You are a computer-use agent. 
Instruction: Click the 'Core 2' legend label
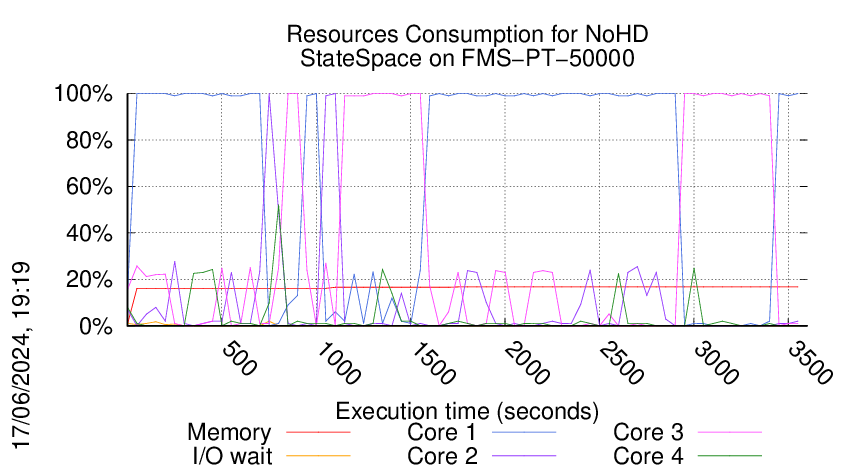click(442, 456)
